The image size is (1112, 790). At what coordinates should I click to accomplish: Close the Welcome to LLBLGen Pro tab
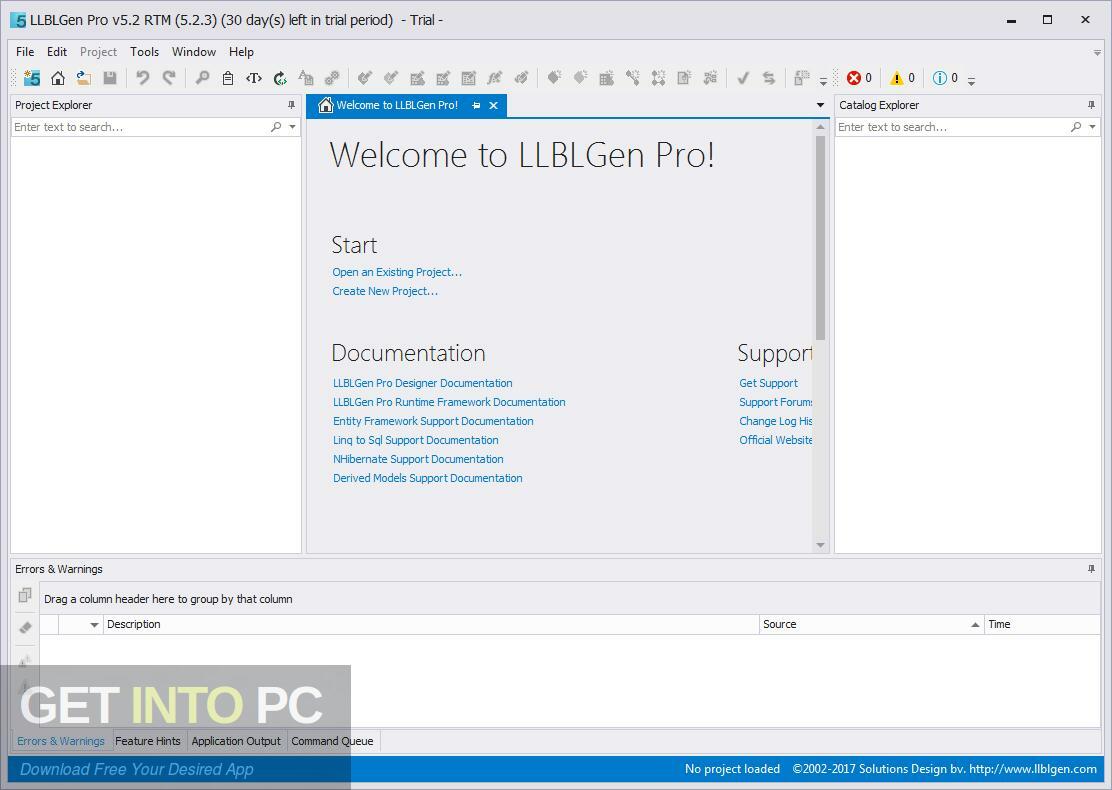point(494,106)
